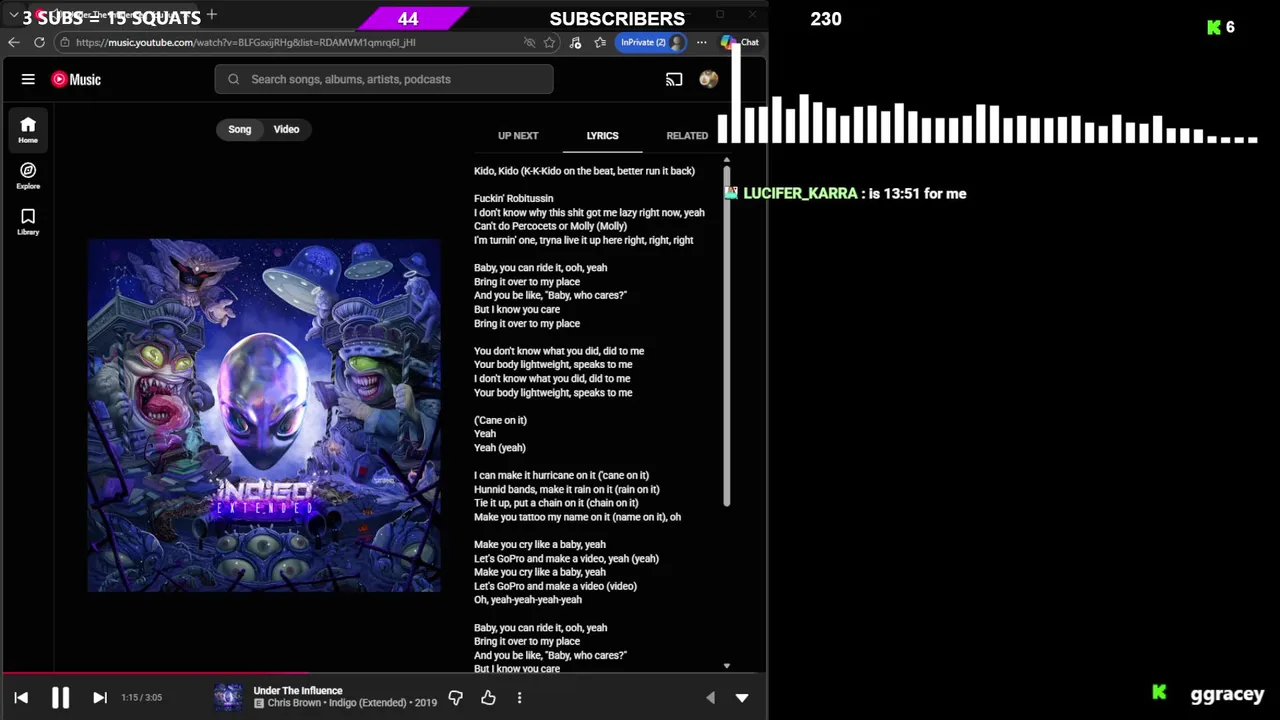Skip to the next track
1280x720 pixels.
(x=100, y=698)
